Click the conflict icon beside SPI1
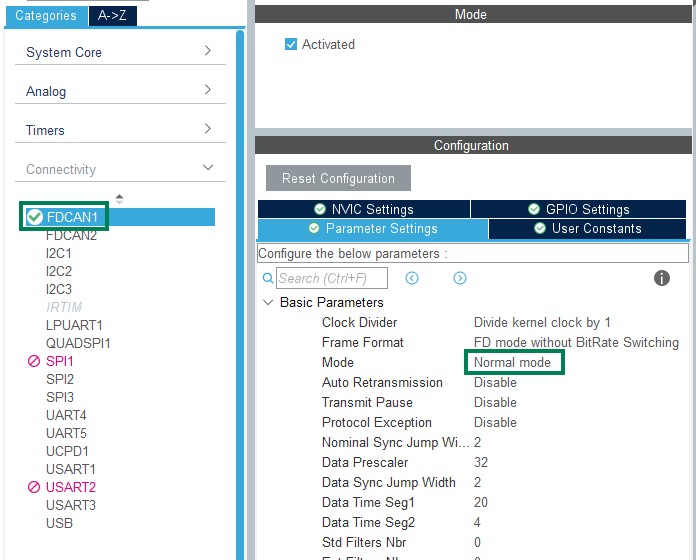The image size is (696, 560). click(x=34, y=361)
